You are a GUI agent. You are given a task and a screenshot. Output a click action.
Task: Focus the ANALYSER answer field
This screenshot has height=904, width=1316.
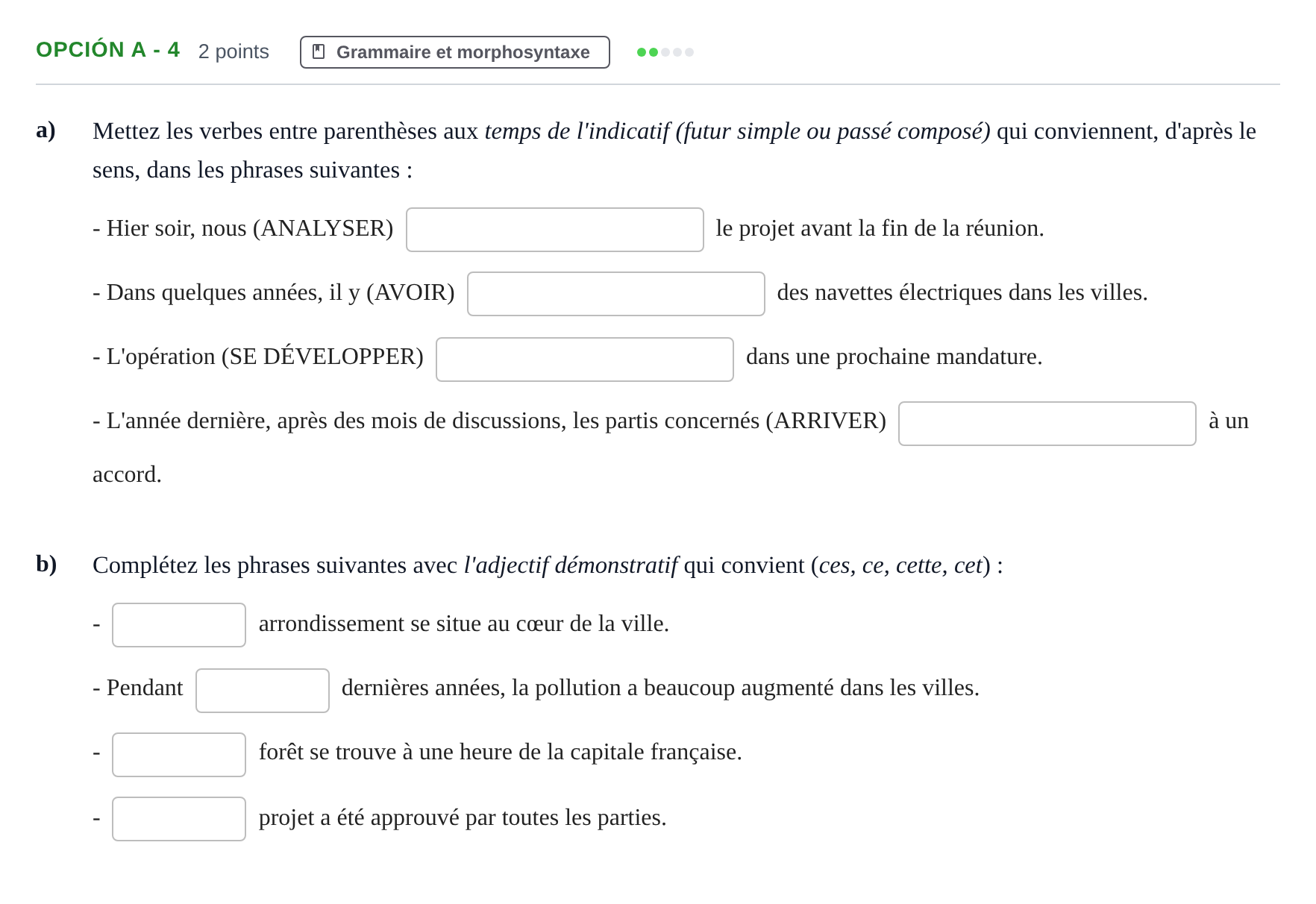click(x=555, y=230)
